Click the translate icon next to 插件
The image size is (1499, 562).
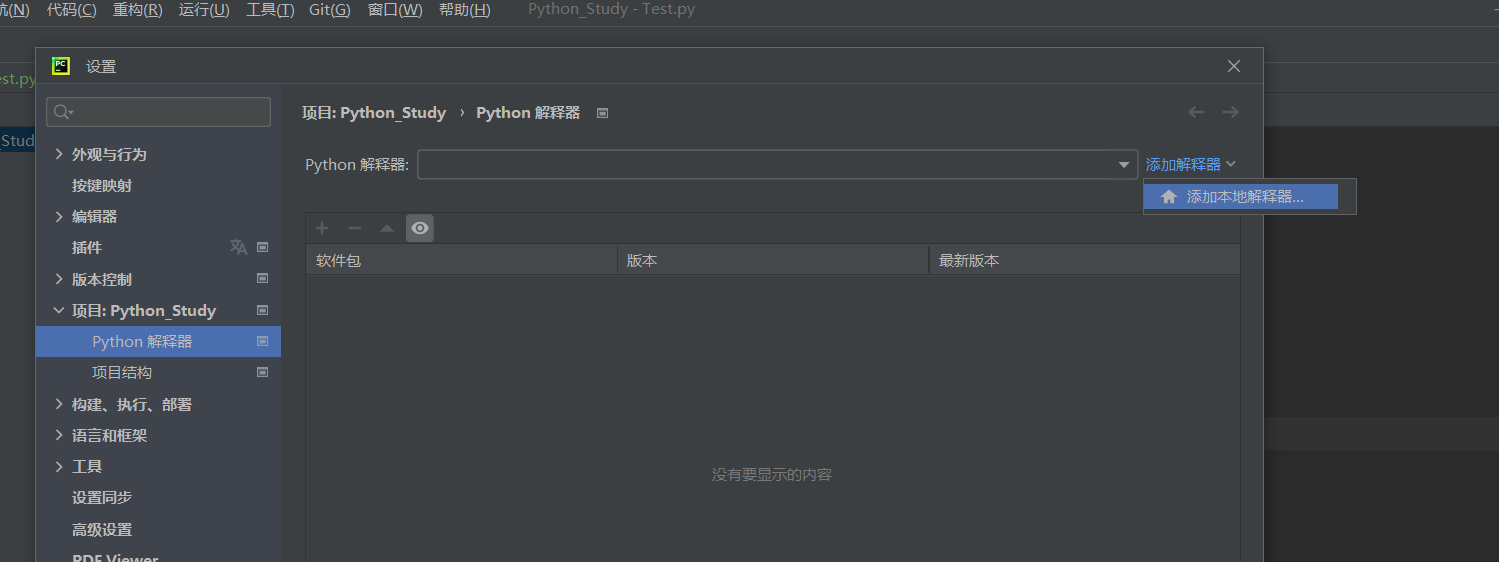point(238,247)
